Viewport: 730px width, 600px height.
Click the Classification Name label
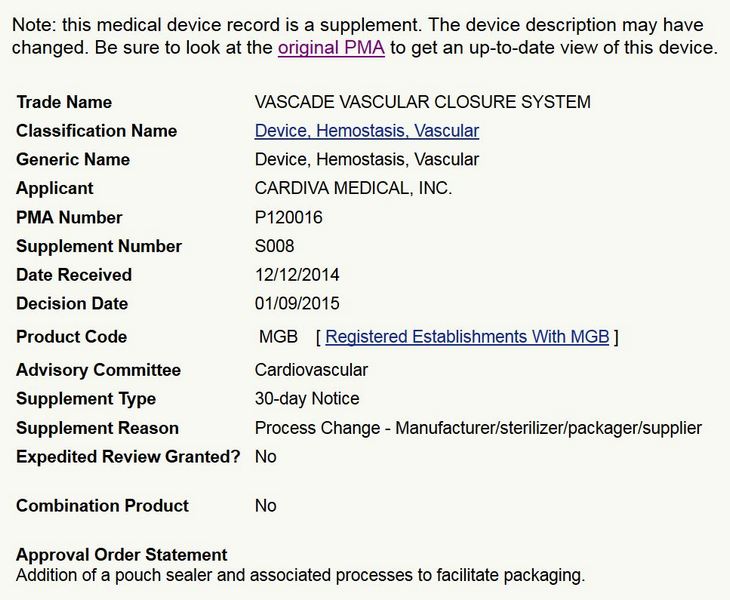[96, 131]
